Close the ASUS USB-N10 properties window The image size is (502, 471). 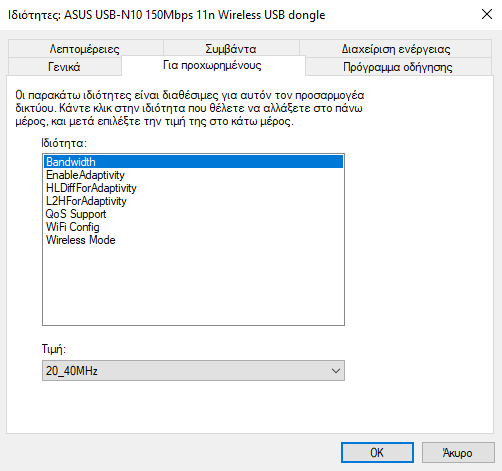pyautogui.click(x=487, y=14)
